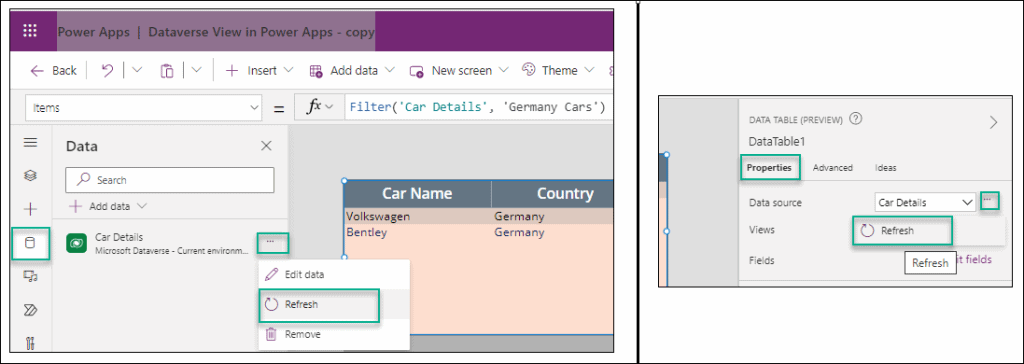The width and height of the screenshot is (1024, 364).
Task: Open the Insert plus icon in left rail
Action: 30,209
